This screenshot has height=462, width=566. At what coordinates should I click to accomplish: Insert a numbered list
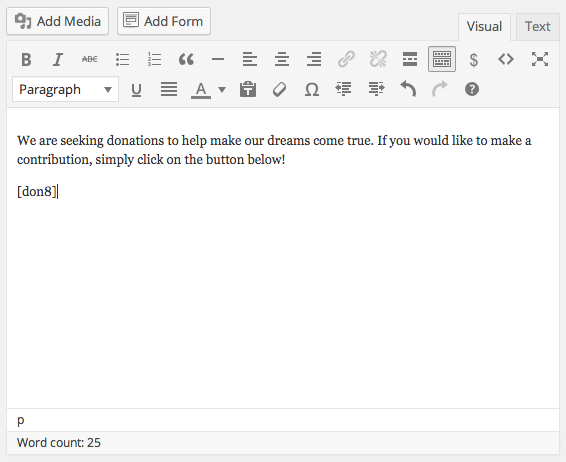pos(154,59)
